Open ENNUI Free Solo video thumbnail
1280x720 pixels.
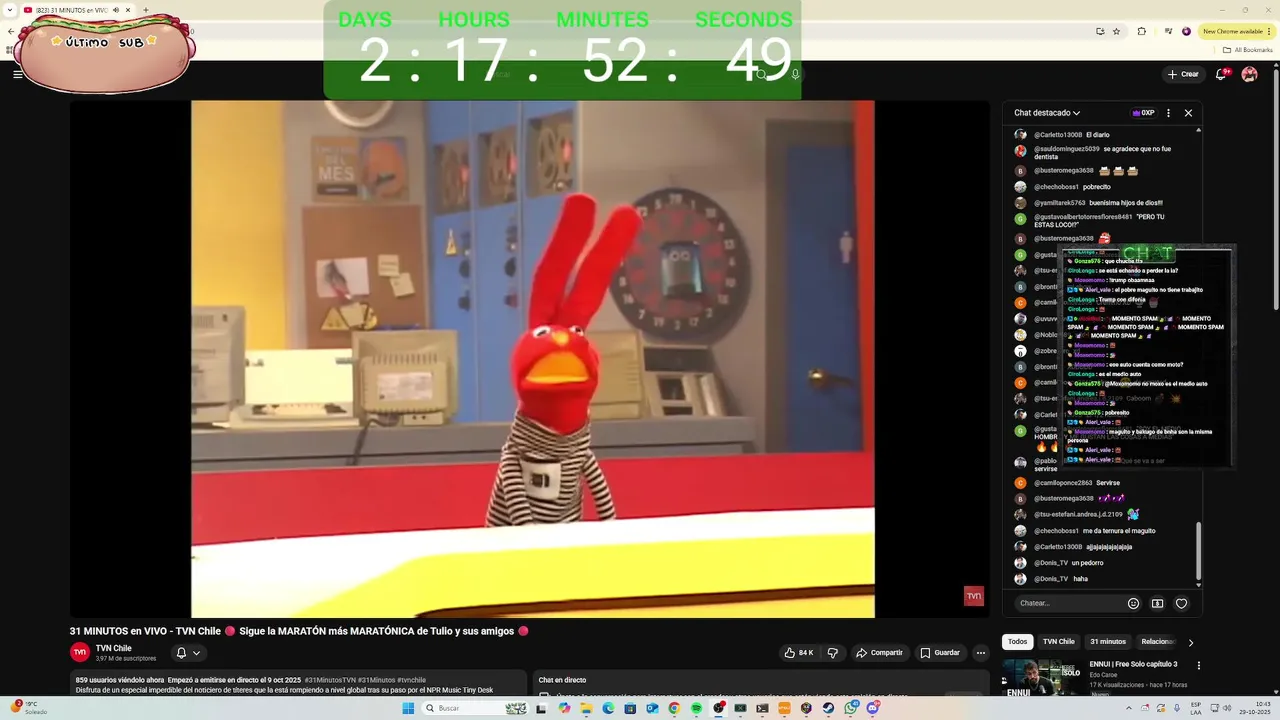click(x=1042, y=678)
